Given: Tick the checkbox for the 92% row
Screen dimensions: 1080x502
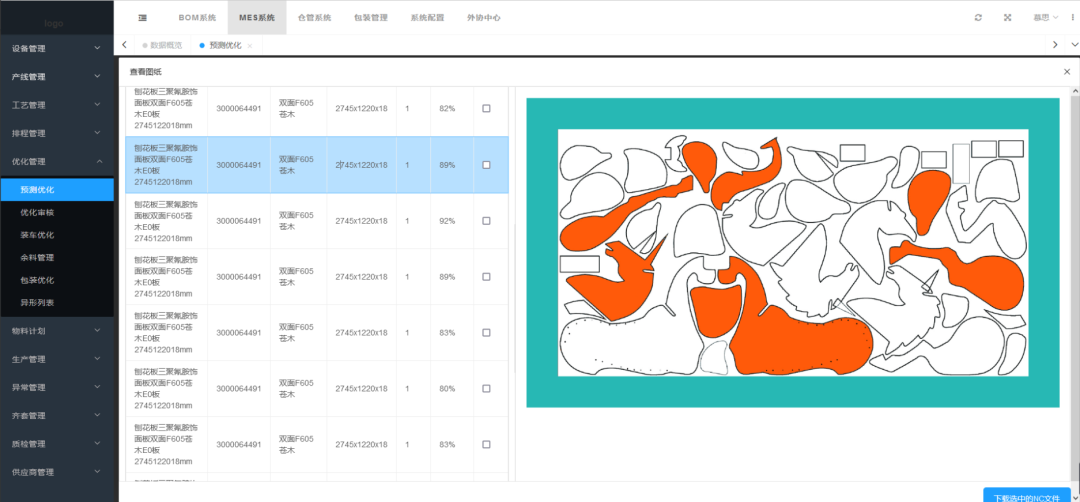Looking at the screenshot, I should pos(486,221).
